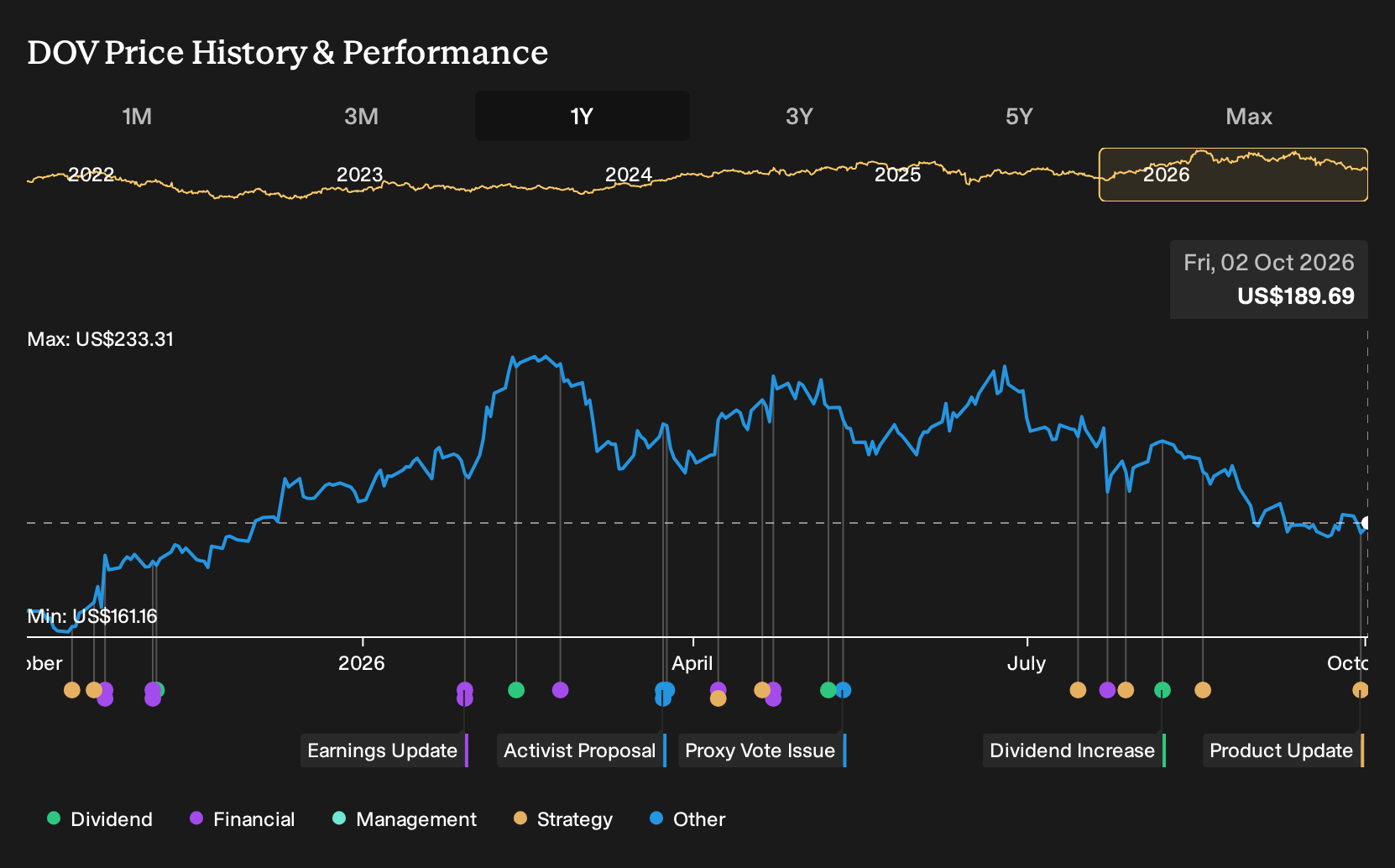Click the Fri, 02 Oct 2026 price tooltip
The image size is (1395, 868).
(1269, 280)
